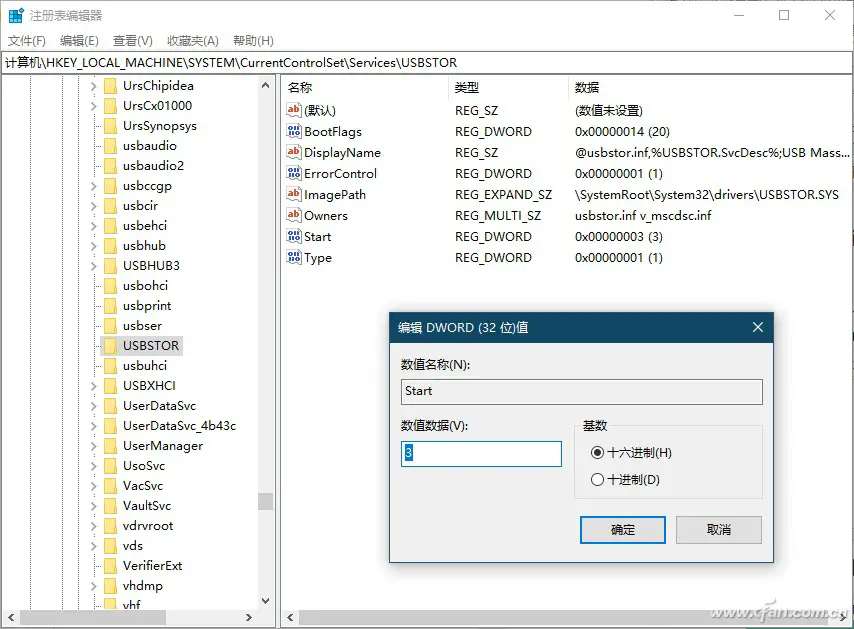This screenshot has width=854, height=629.
Task: Click the DisplayName string value icon
Action: pos(294,152)
